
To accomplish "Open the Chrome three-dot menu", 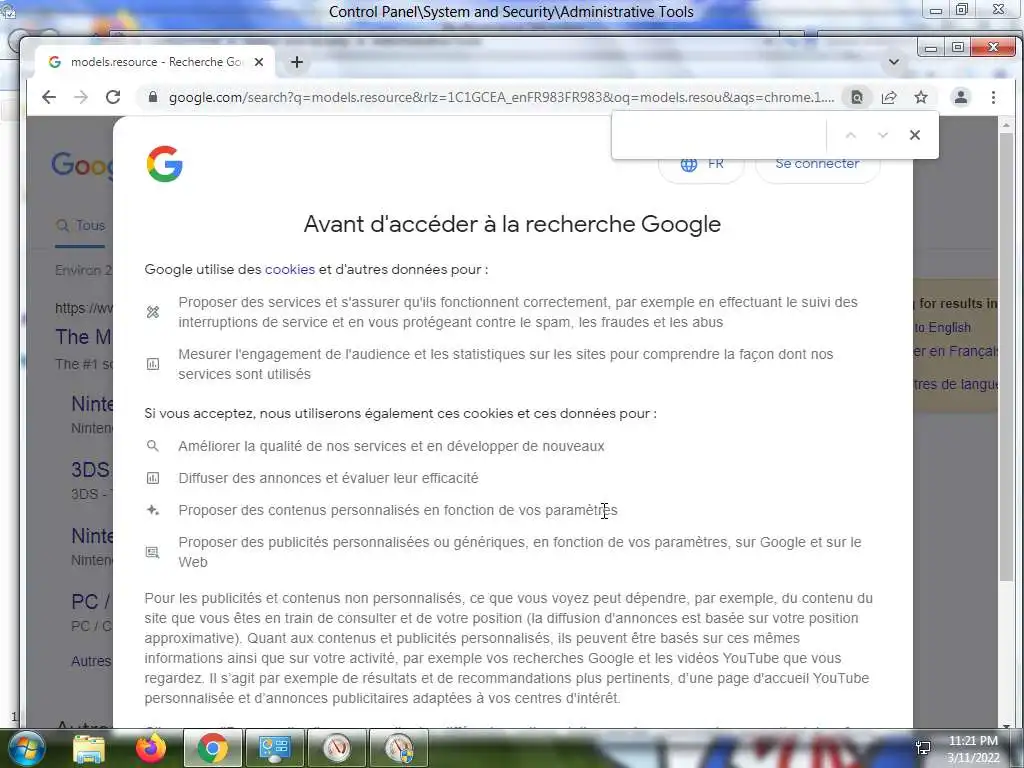I will tap(993, 97).
